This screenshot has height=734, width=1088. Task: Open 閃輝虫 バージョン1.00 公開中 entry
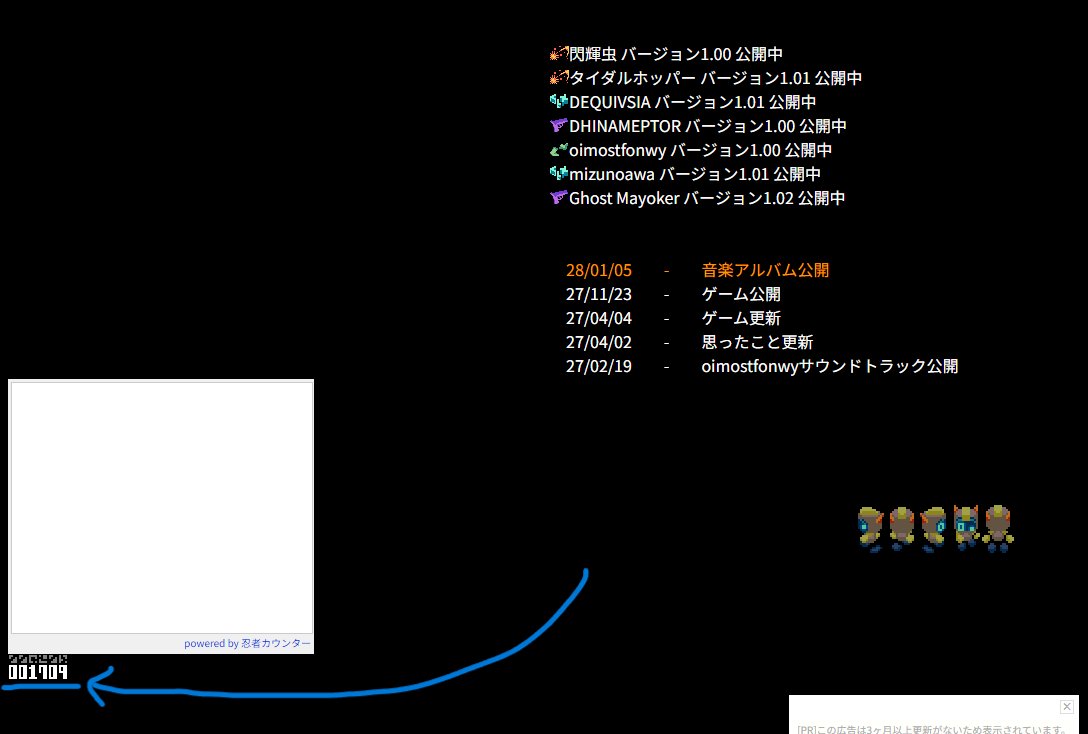pos(676,54)
